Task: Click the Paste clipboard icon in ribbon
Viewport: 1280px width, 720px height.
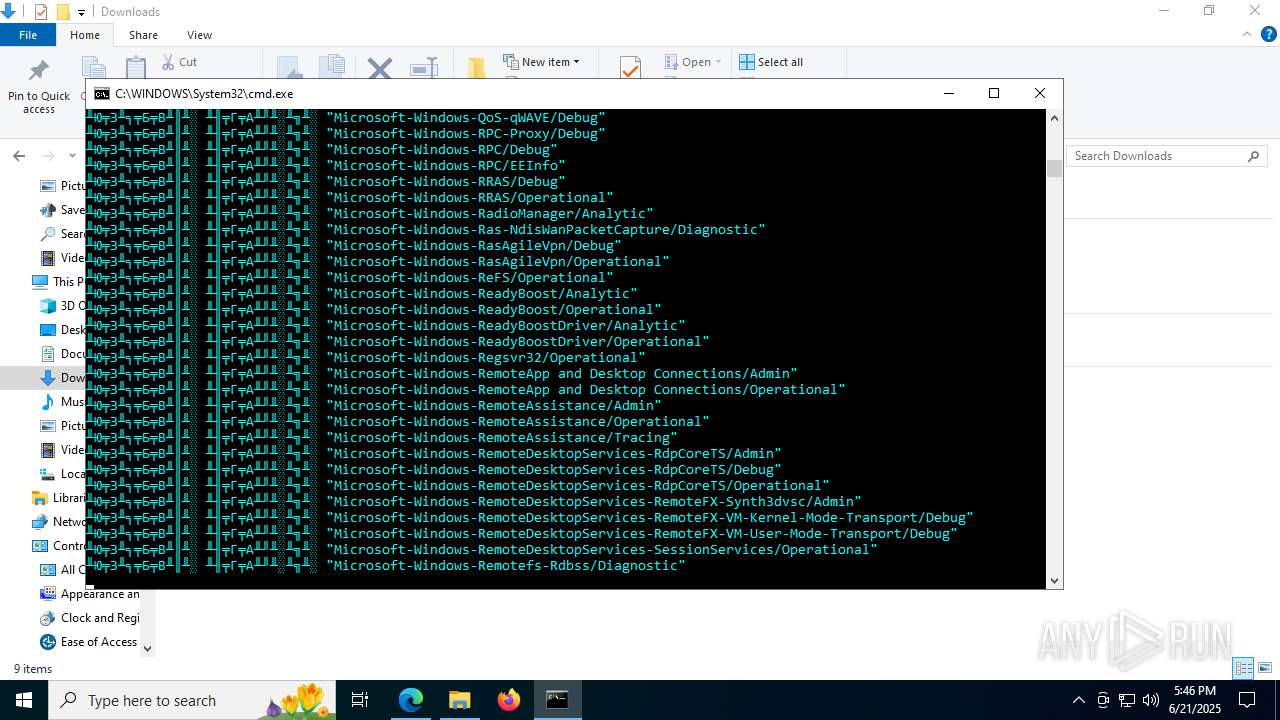Action: 136,67
